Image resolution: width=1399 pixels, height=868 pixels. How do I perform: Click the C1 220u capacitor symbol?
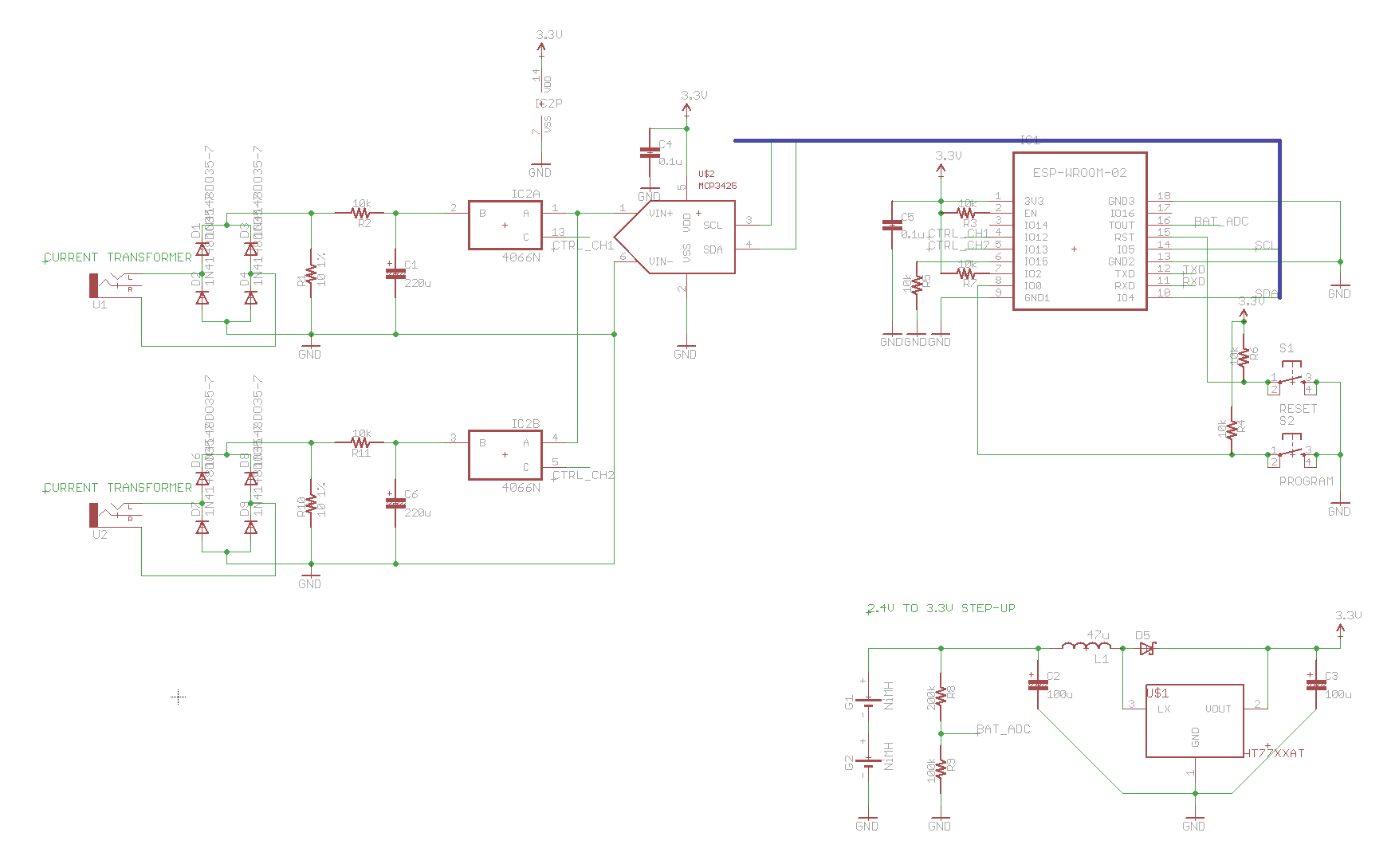coord(395,273)
